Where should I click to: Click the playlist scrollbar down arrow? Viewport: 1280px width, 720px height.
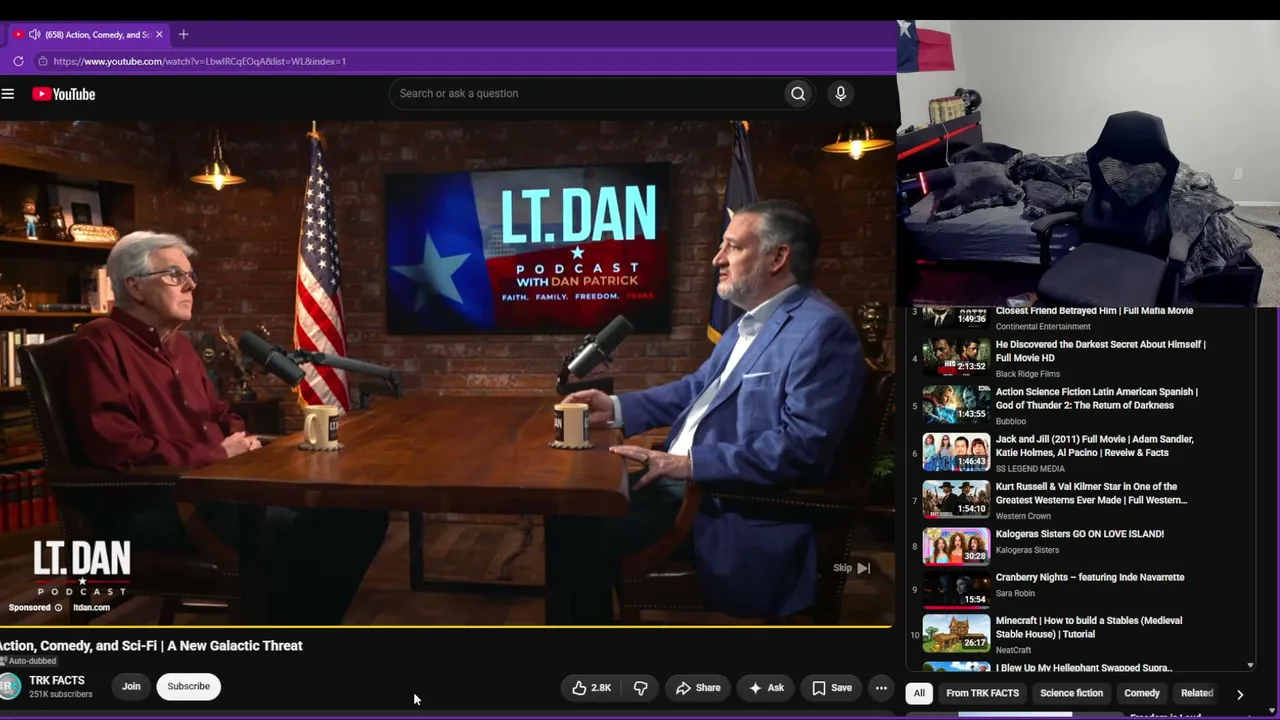tap(1250, 665)
